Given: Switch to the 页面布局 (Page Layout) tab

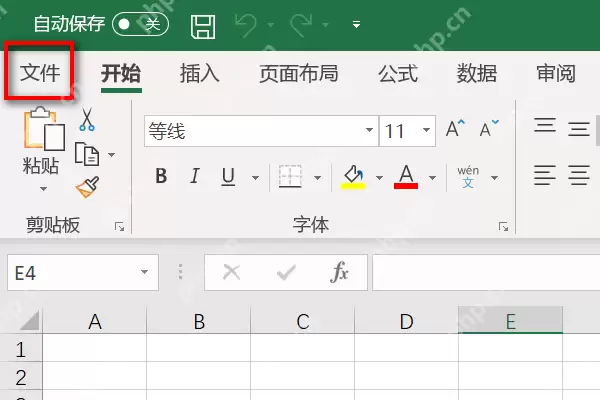Looking at the screenshot, I should [299, 73].
